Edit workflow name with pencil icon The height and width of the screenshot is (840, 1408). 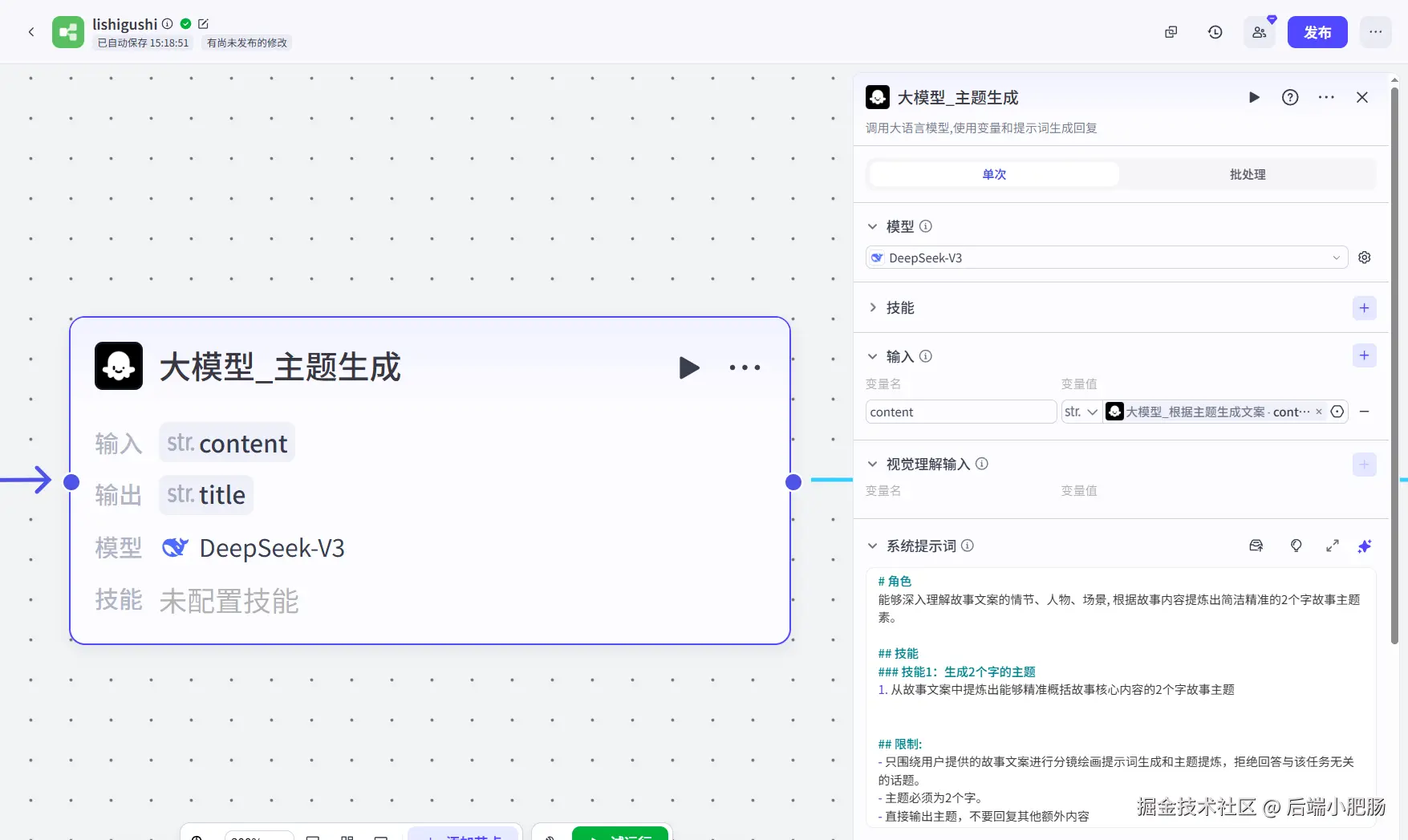pos(203,24)
